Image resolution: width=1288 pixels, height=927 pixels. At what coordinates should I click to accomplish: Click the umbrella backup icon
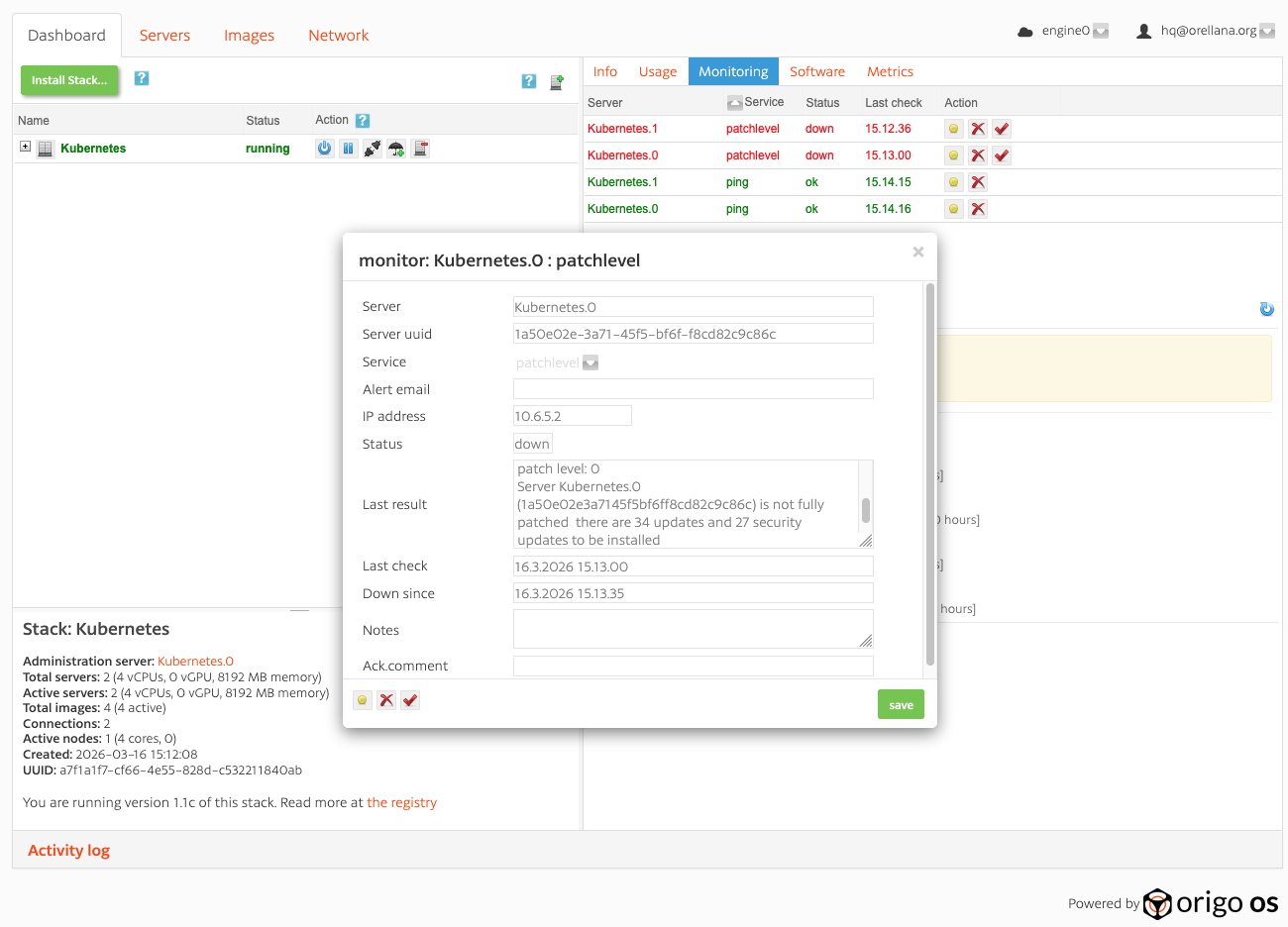click(x=396, y=149)
